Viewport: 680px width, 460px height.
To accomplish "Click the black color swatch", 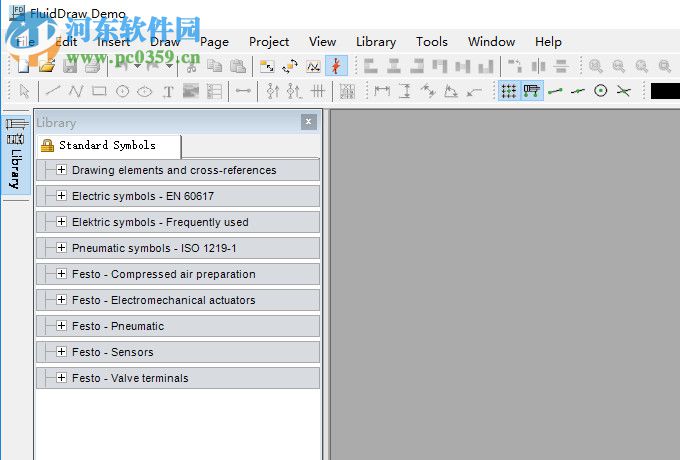I will [665, 91].
